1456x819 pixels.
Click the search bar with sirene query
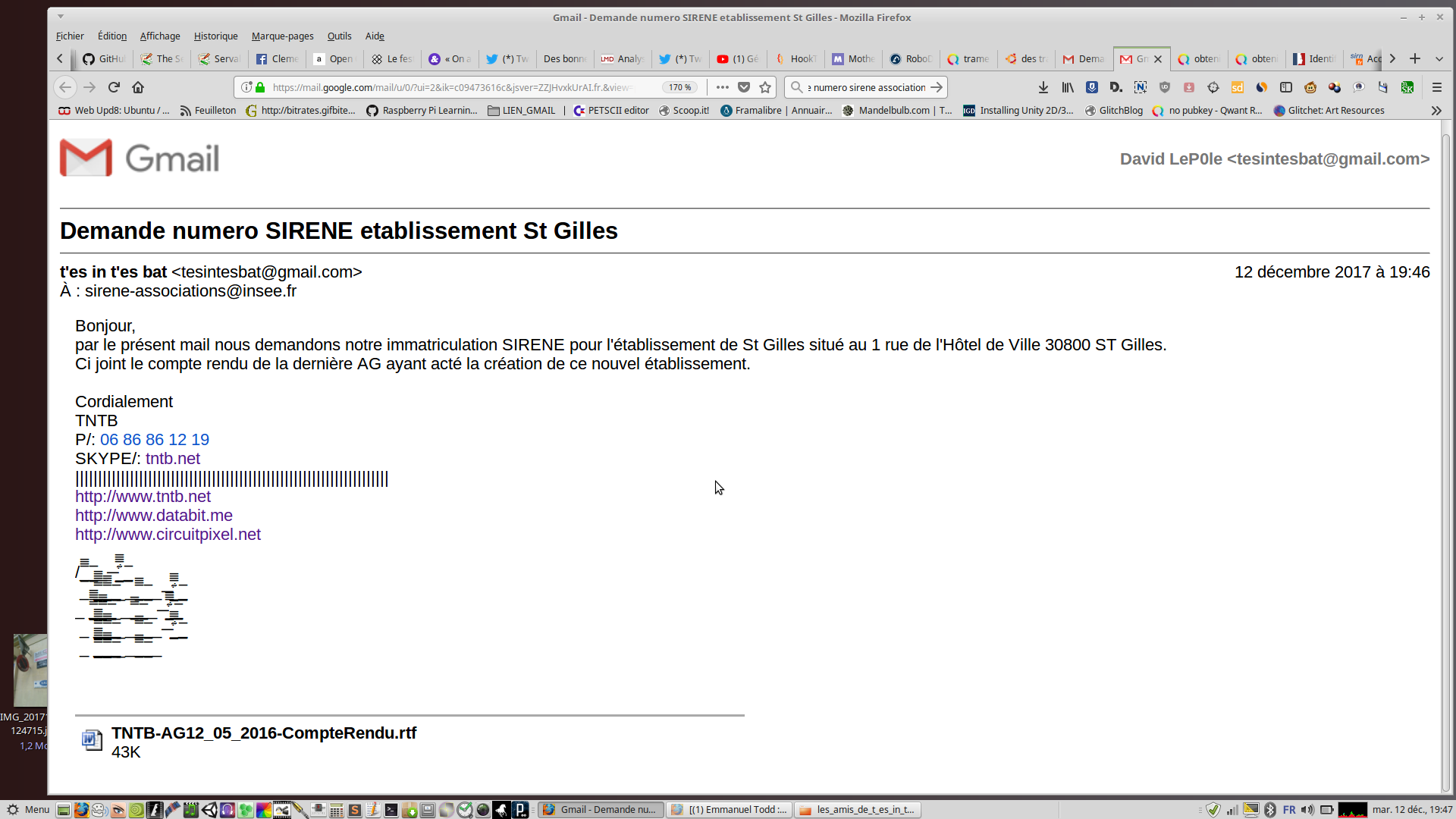[864, 87]
